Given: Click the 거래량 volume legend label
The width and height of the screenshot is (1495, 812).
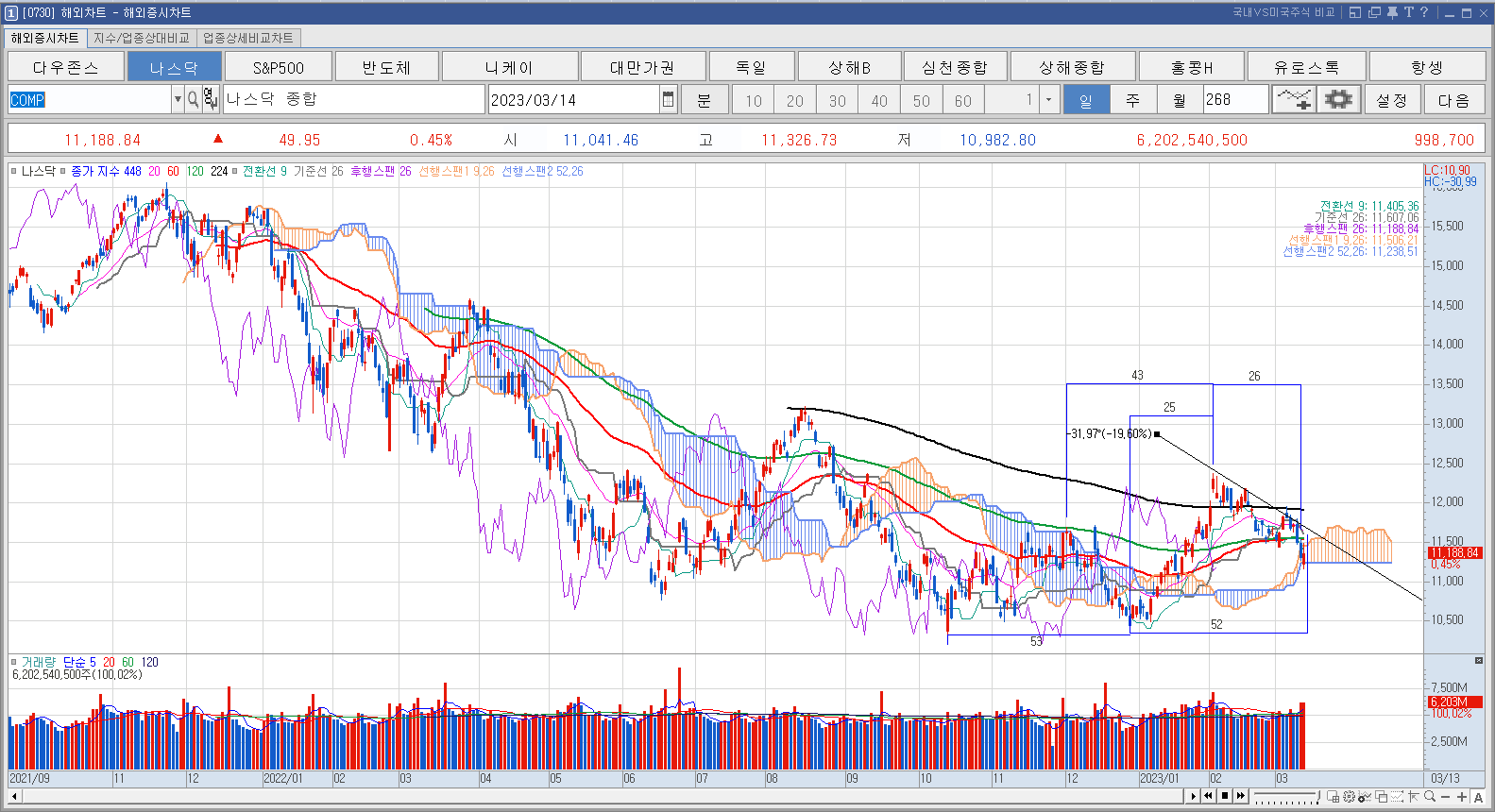Looking at the screenshot, I should [x=38, y=662].
